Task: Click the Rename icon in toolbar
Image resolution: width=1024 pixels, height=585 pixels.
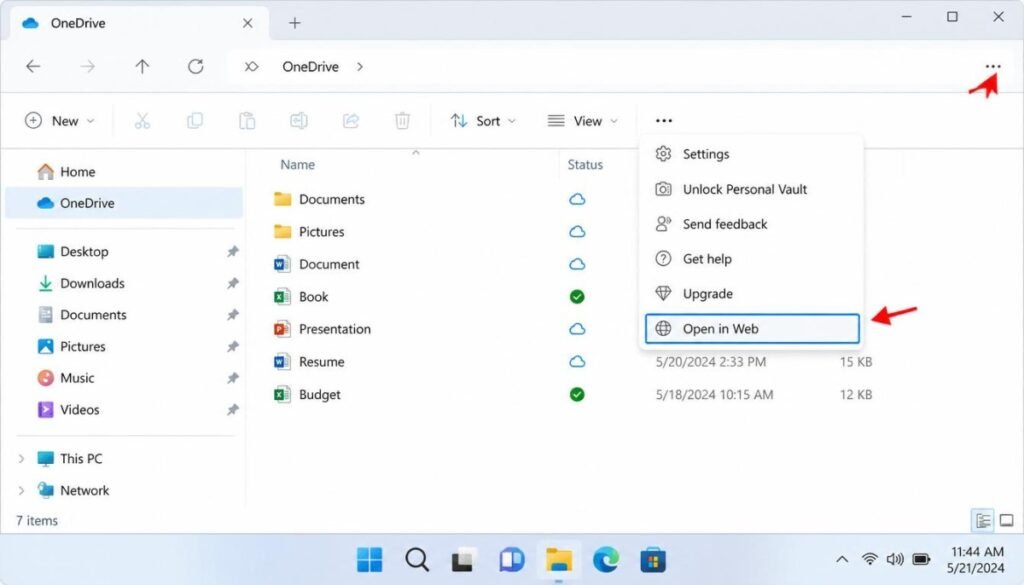Action: (298, 121)
